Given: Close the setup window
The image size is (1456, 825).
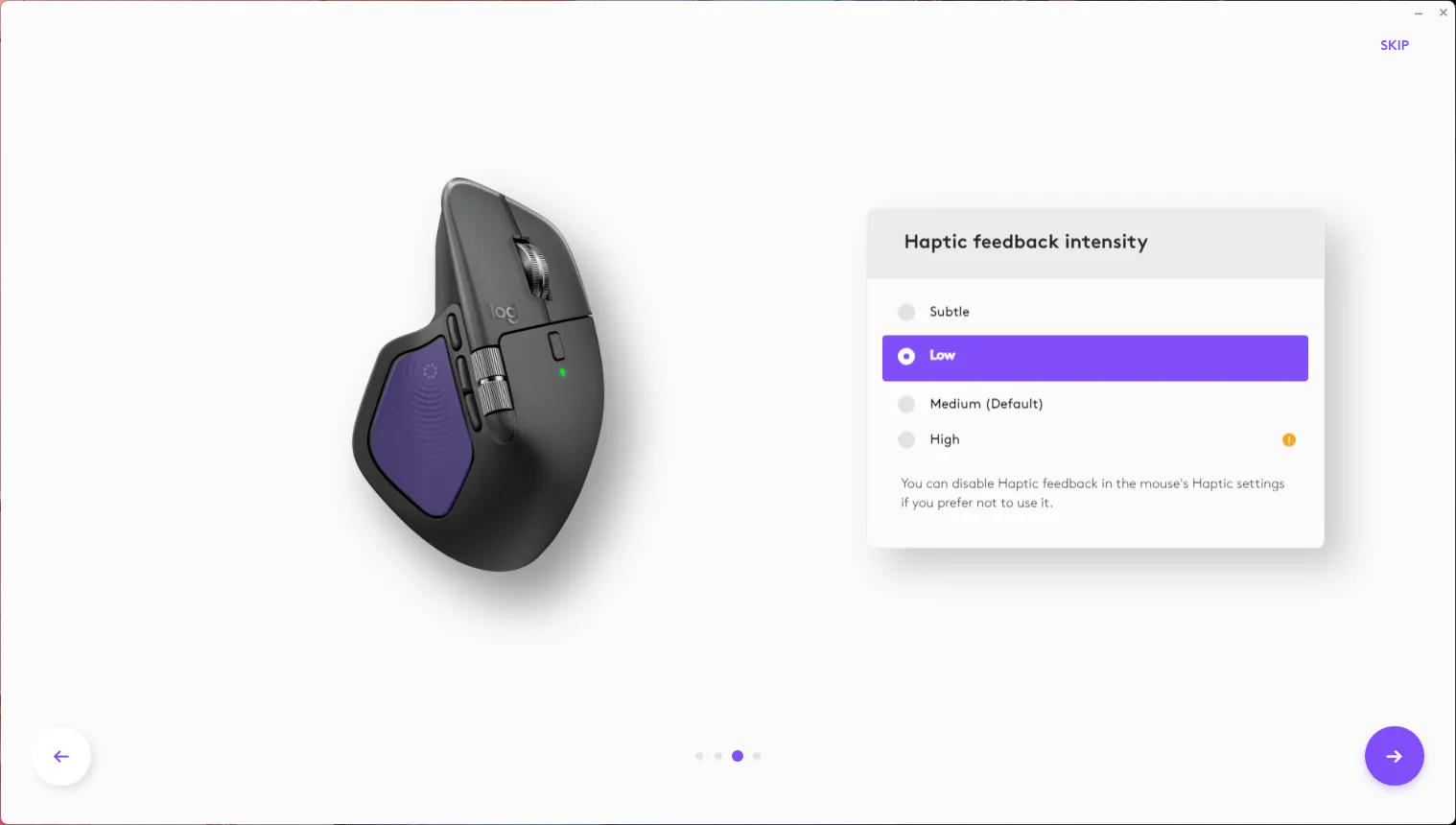Looking at the screenshot, I should click(x=1443, y=12).
